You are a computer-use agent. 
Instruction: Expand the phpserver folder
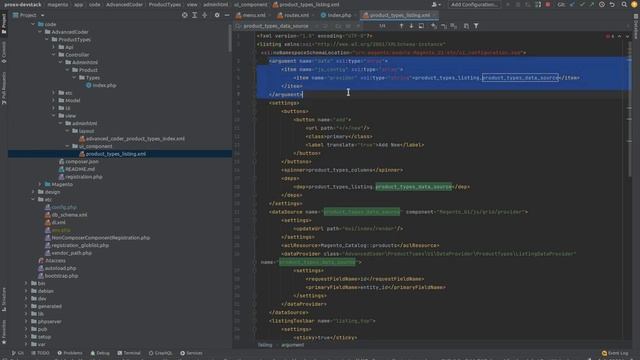click(x=26, y=322)
